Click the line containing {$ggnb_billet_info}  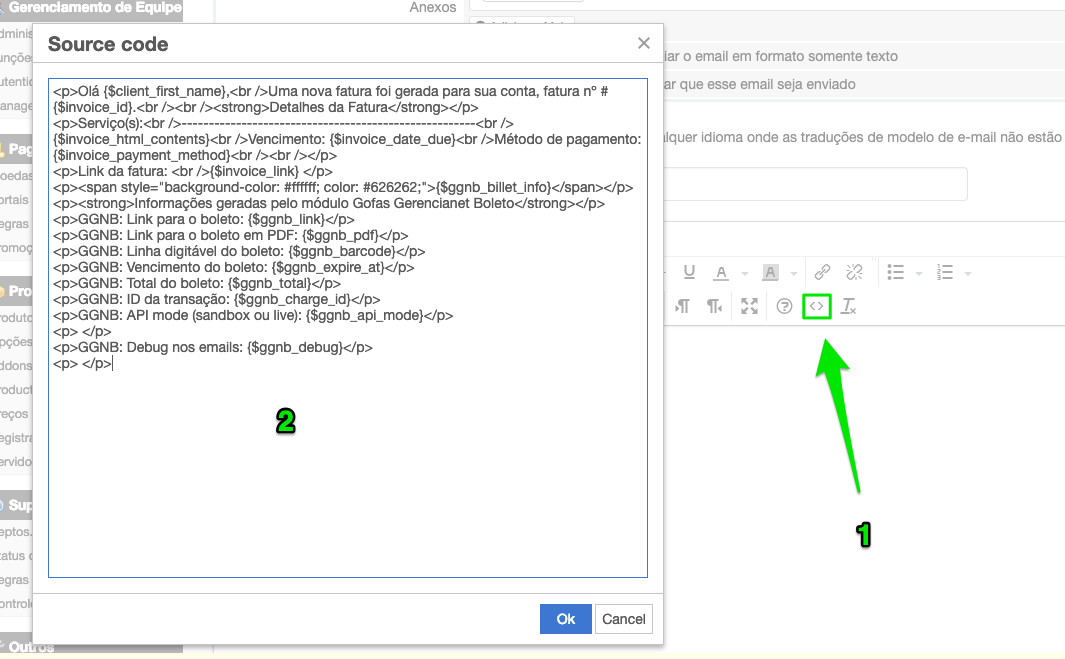click(x=343, y=188)
